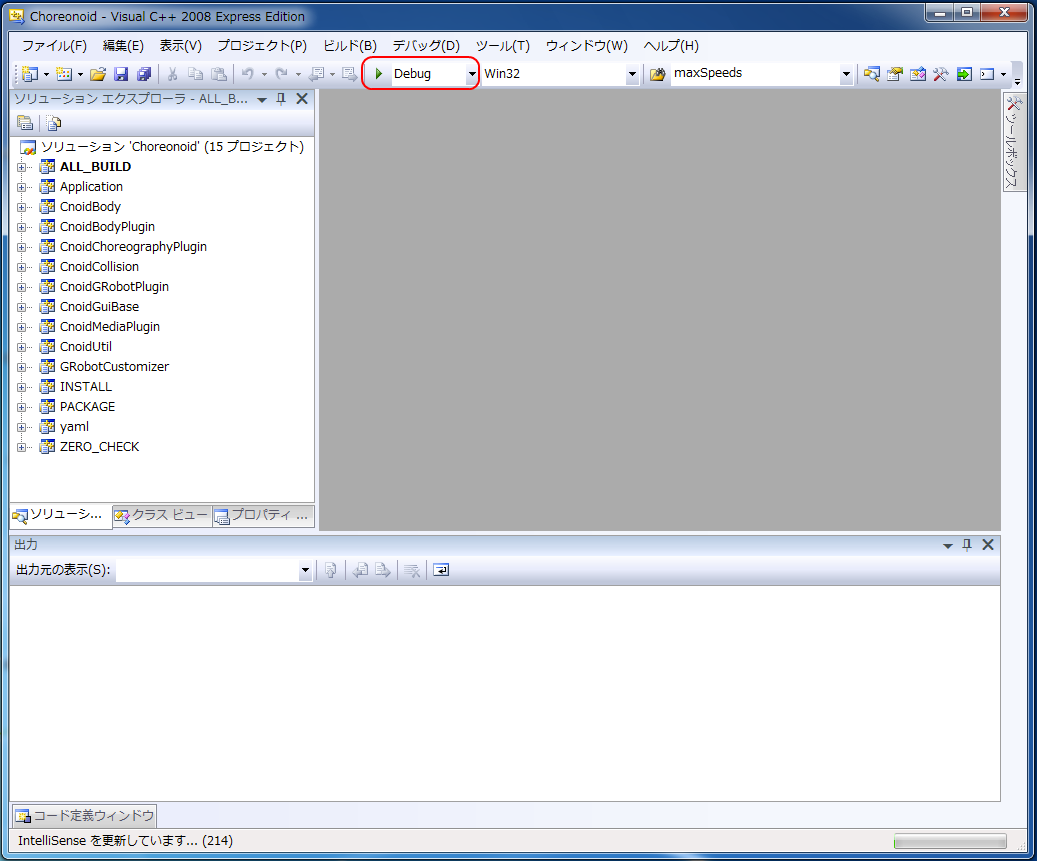This screenshot has height=861, width=1037.
Task: Pin the 出力 output panel
Action: pos(966,545)
